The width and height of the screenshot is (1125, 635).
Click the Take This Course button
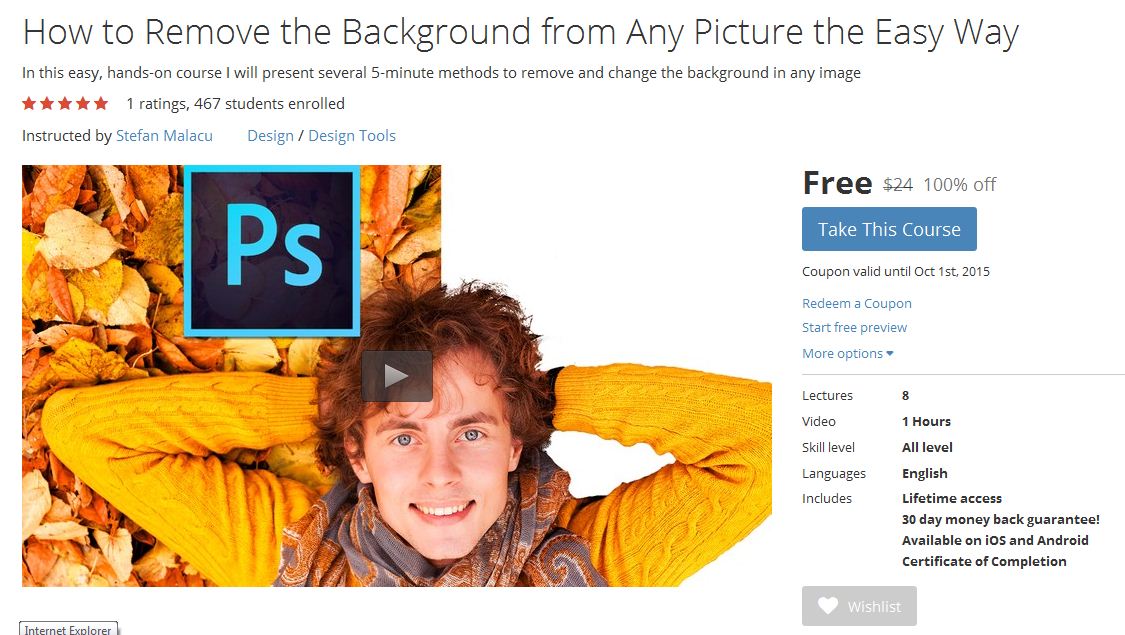(889, 229)
